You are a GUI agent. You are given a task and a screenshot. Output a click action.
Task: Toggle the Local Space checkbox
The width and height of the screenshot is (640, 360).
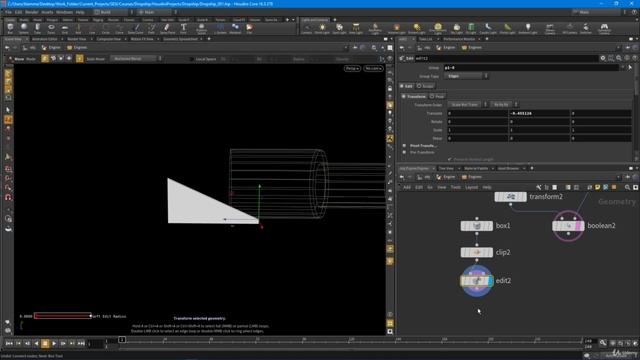point(191,59)
